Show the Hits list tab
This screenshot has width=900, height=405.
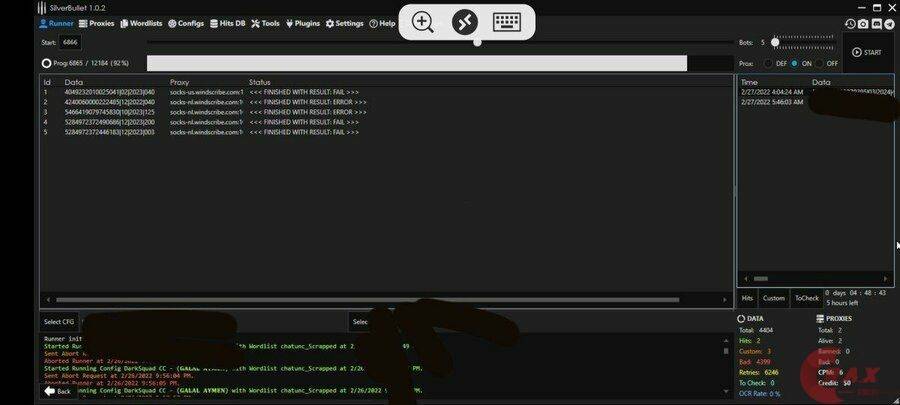coord(747,298)
